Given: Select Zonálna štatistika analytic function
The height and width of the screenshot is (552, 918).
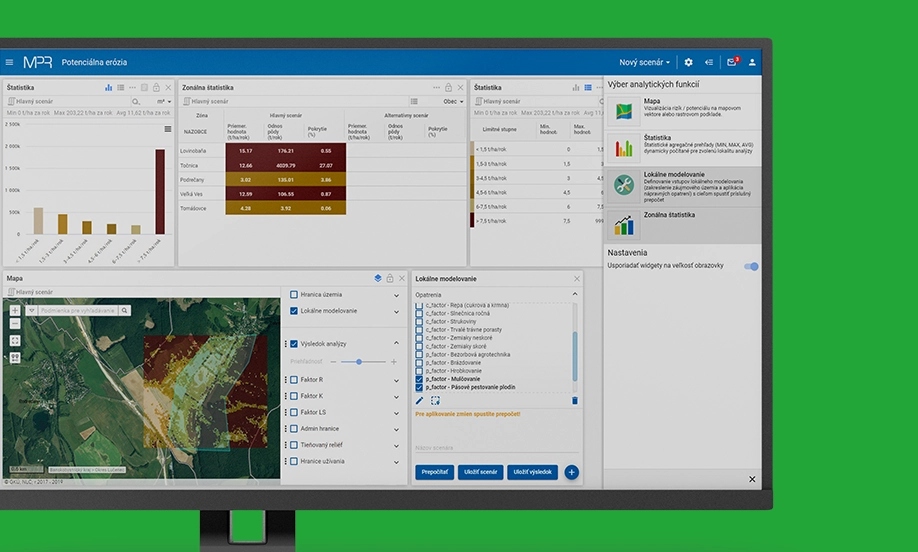Looking at the screenshot, I should (683, 225).
